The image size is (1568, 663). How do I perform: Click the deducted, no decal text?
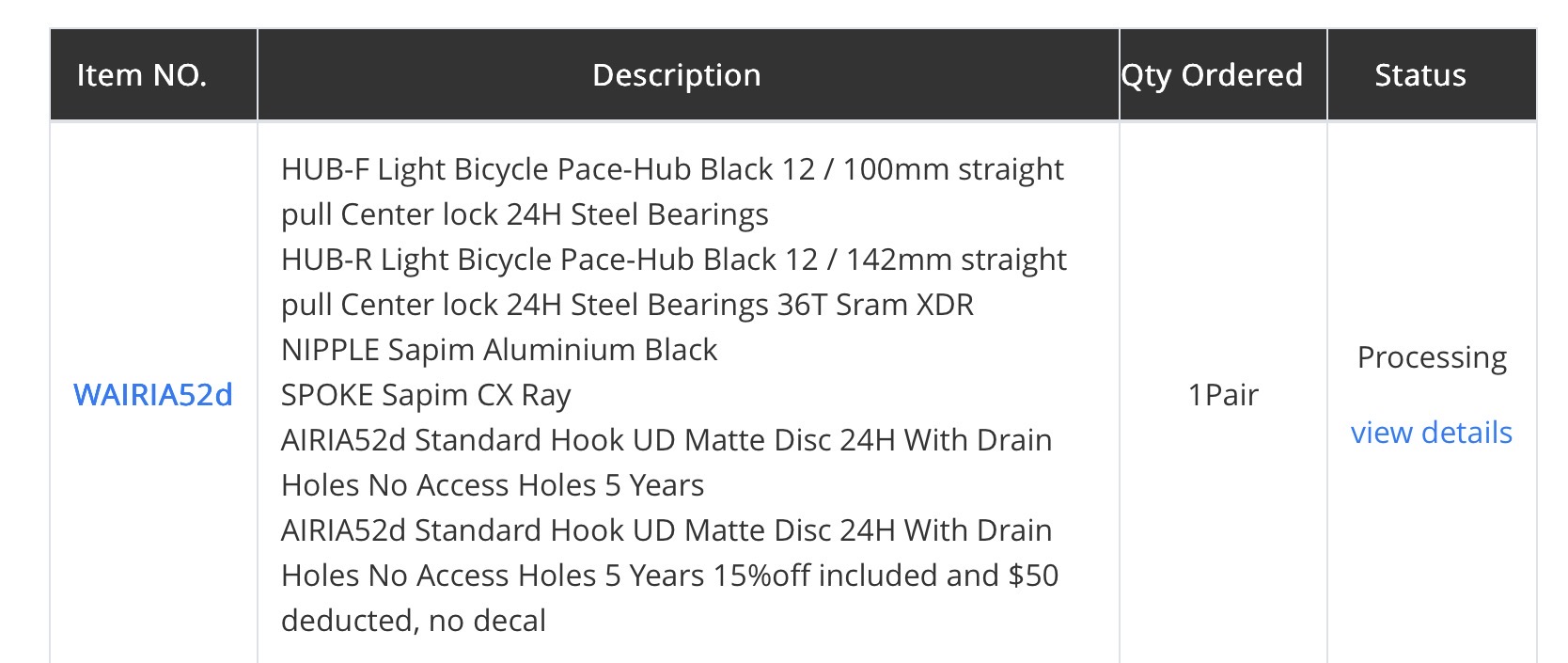point(414,621)
